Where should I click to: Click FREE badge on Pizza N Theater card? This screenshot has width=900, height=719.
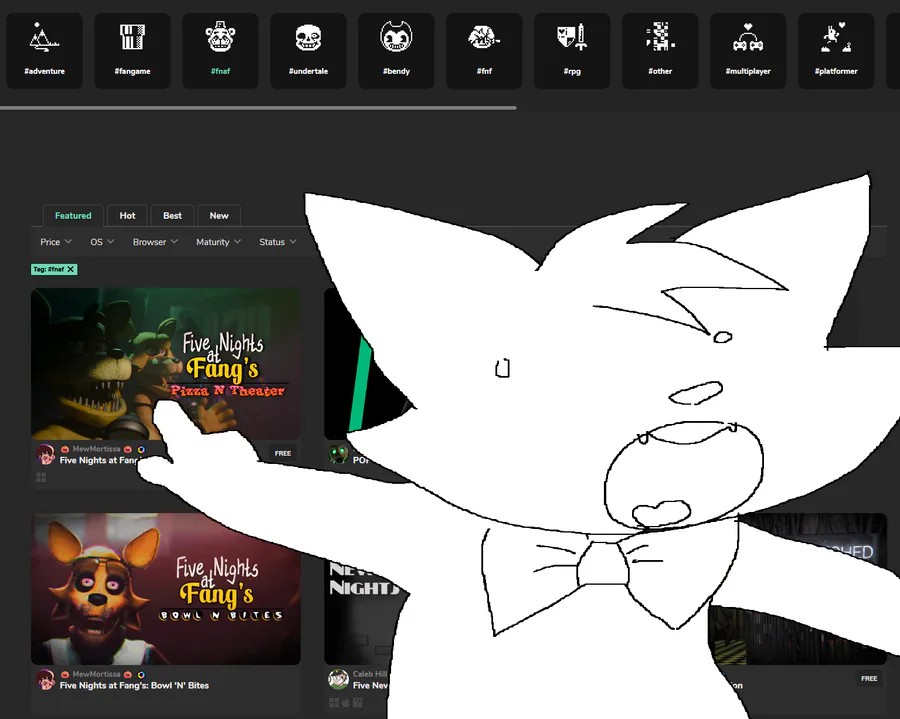[282, 453]
